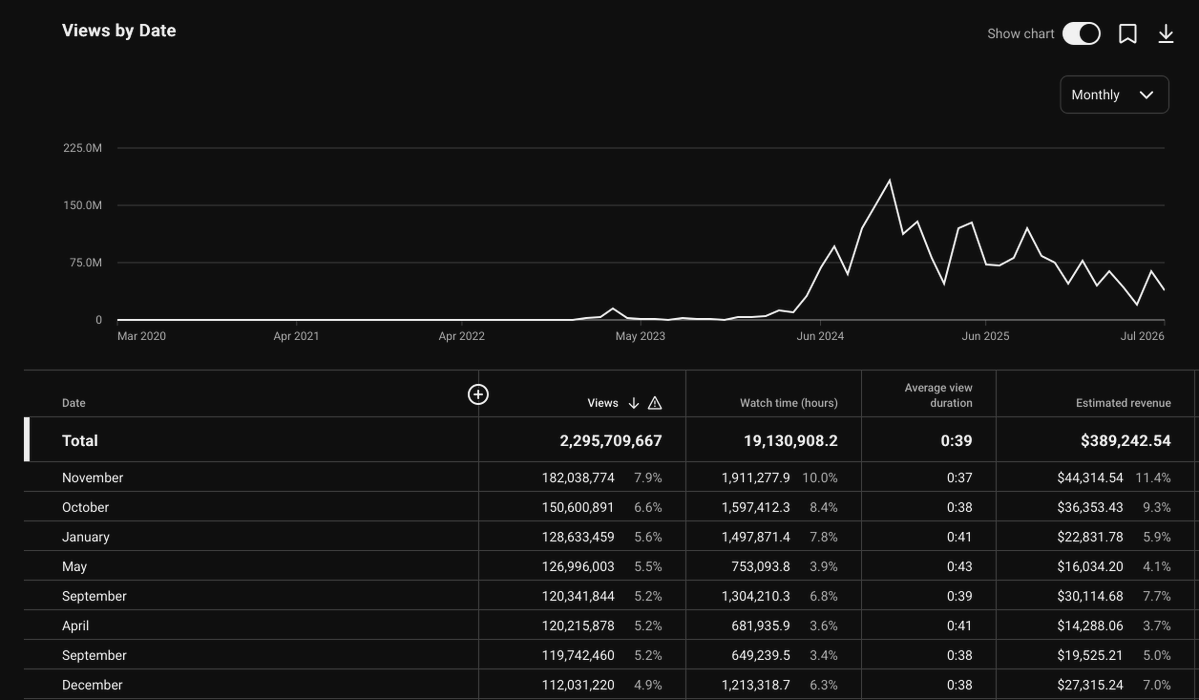Click the Jul 2026 x-axis label
This screenshot has width=1199, height=700.
tap(1142, 336)
